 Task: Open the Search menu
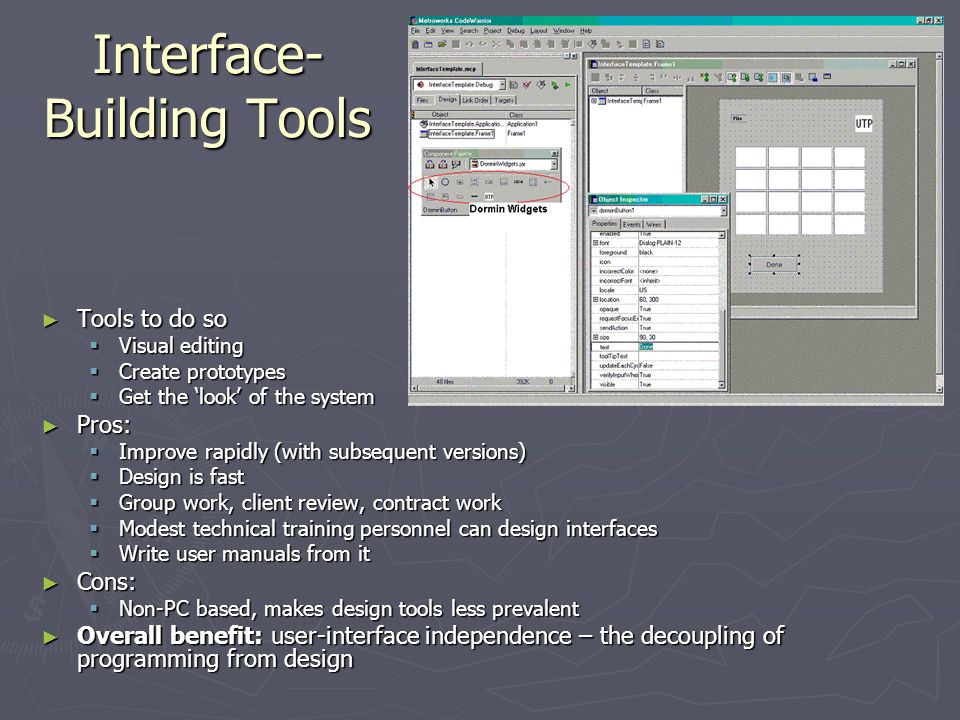coord(468,31)
